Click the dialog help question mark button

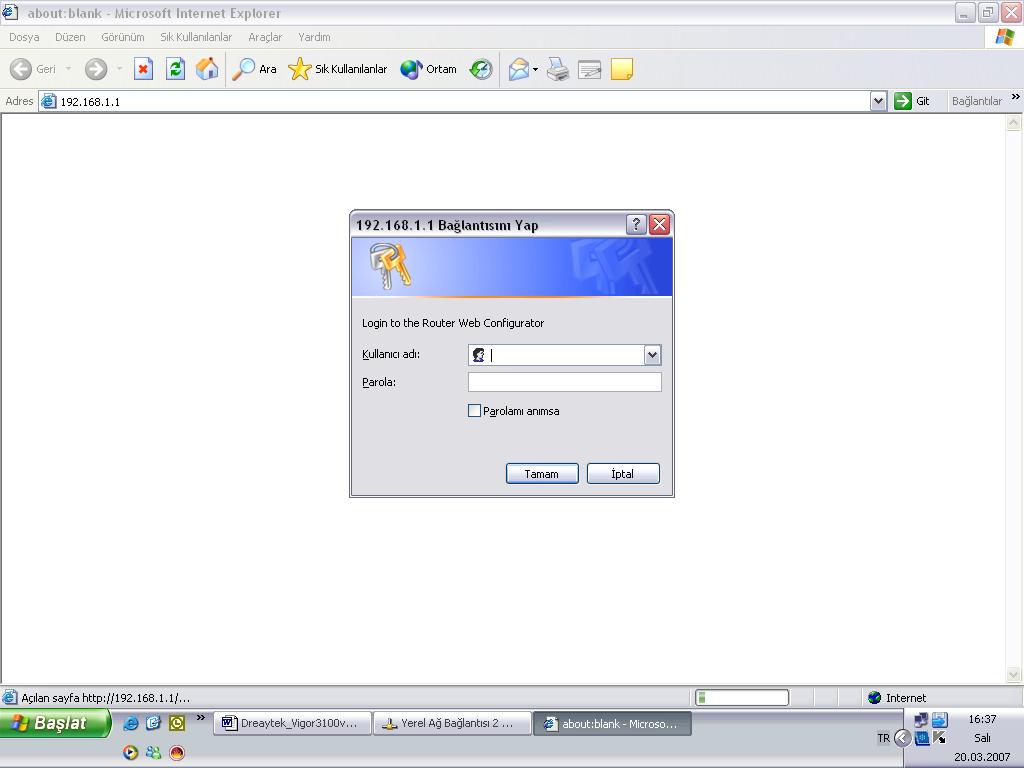636,225
